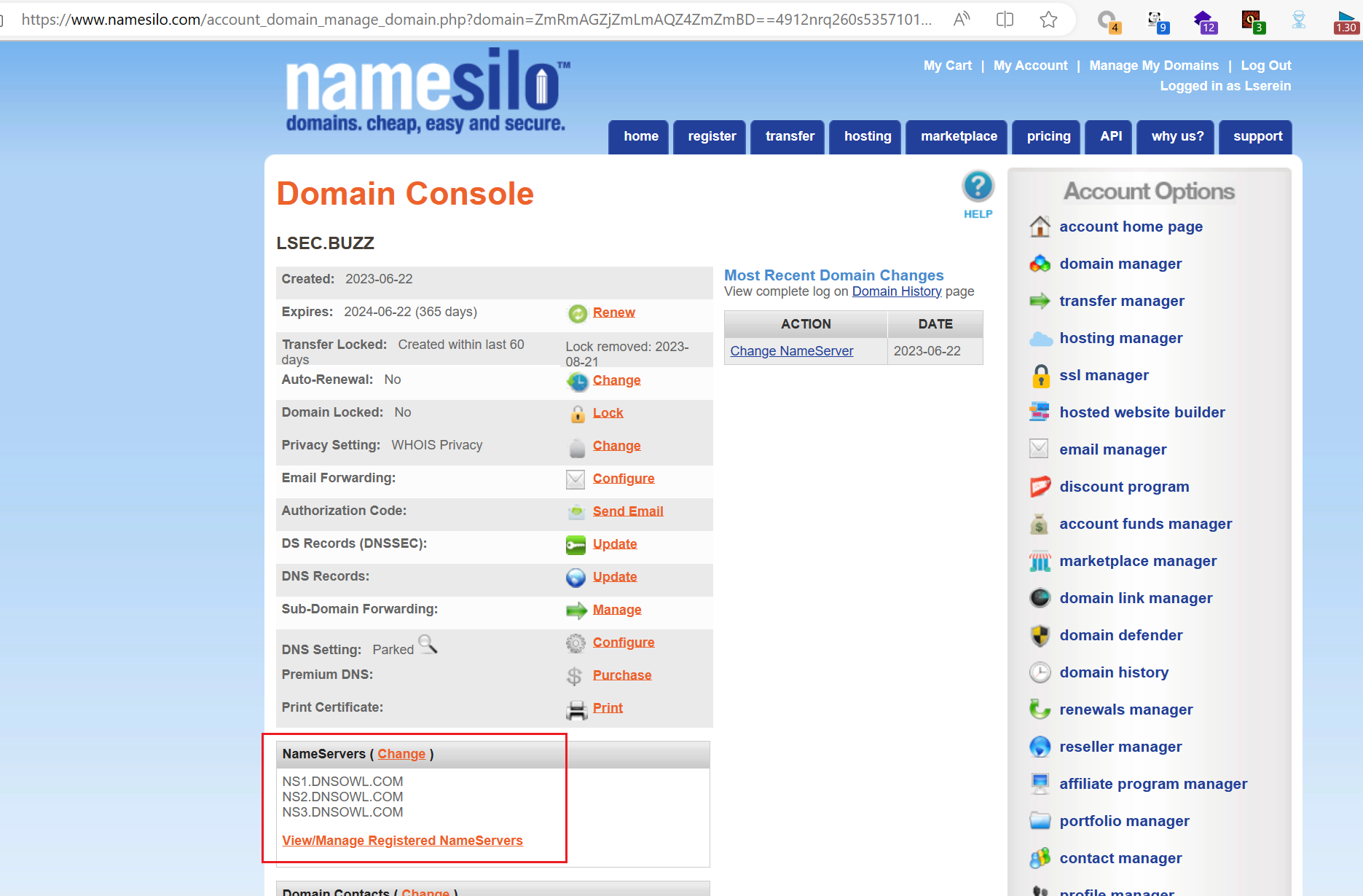The width and height of the screenshot is (1363, 896).
Task: Click the padlock icon next to Lock
Action: pyautogui.click(x=577, y=414)
